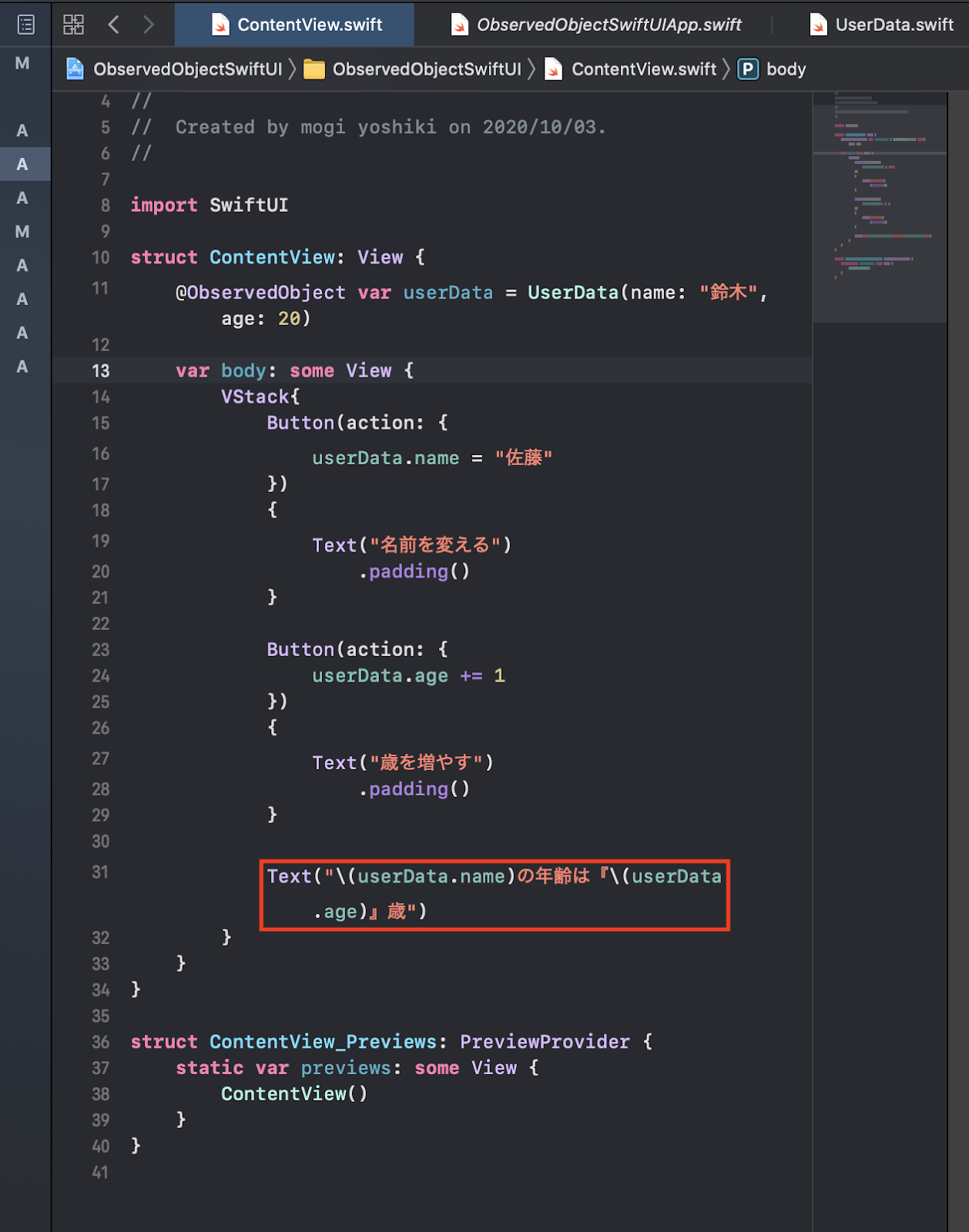Image resolution: width=969 pixels, height=1232 pixels.
Task: Click userData.age on line 24
Action: pos(380,676)
